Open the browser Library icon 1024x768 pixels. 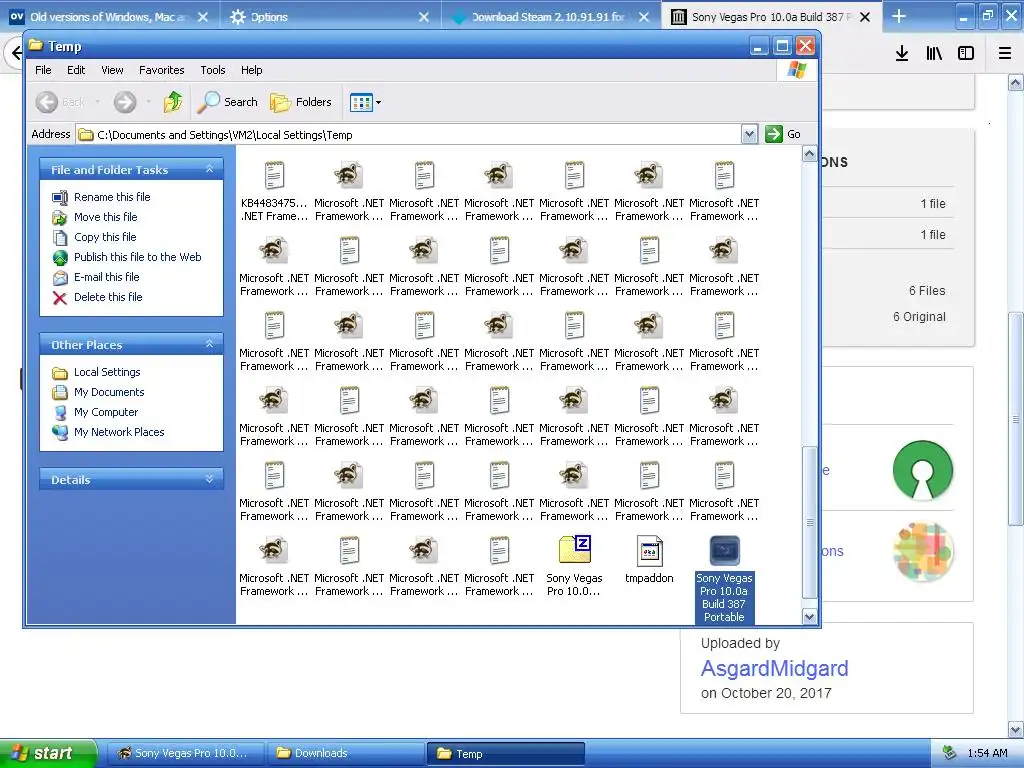coord(934,54)
